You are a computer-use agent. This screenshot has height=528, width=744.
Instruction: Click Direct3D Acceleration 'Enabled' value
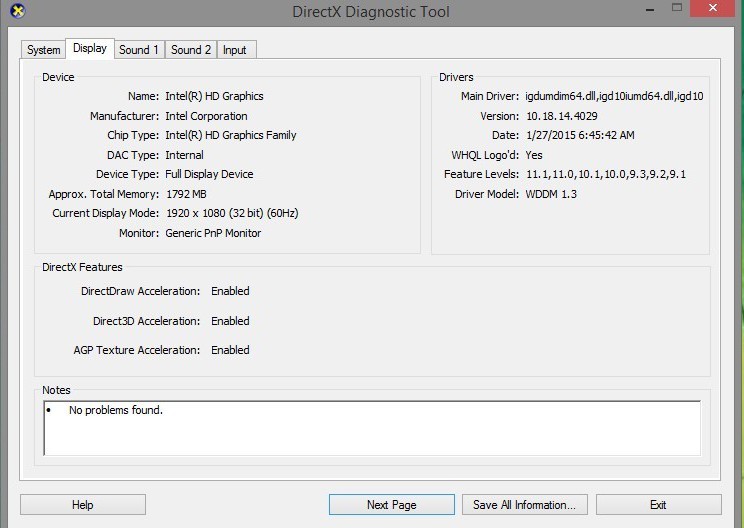click(x=230, y=321)
